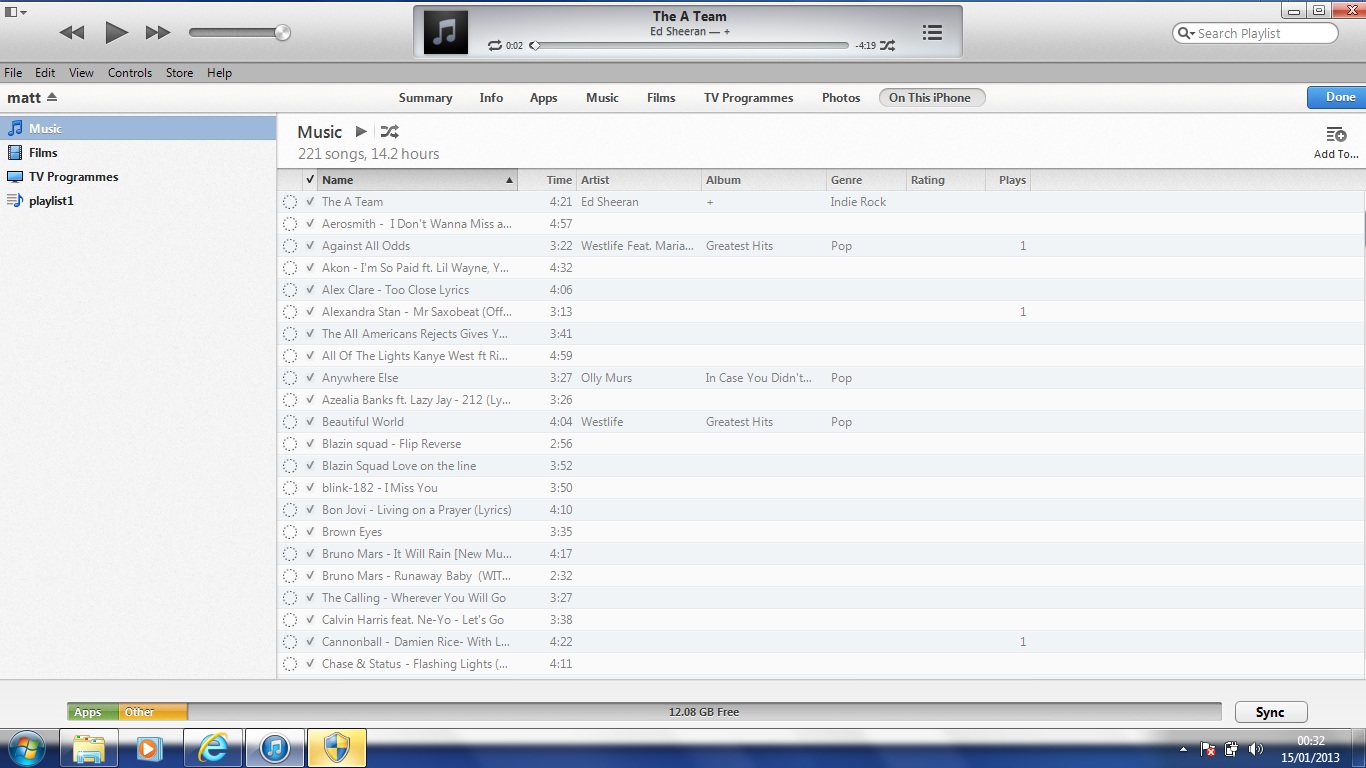Toggle the repeat icon in now playing
The width and height of the screenshot is (1366, 768).
click(x=494, y=46)
